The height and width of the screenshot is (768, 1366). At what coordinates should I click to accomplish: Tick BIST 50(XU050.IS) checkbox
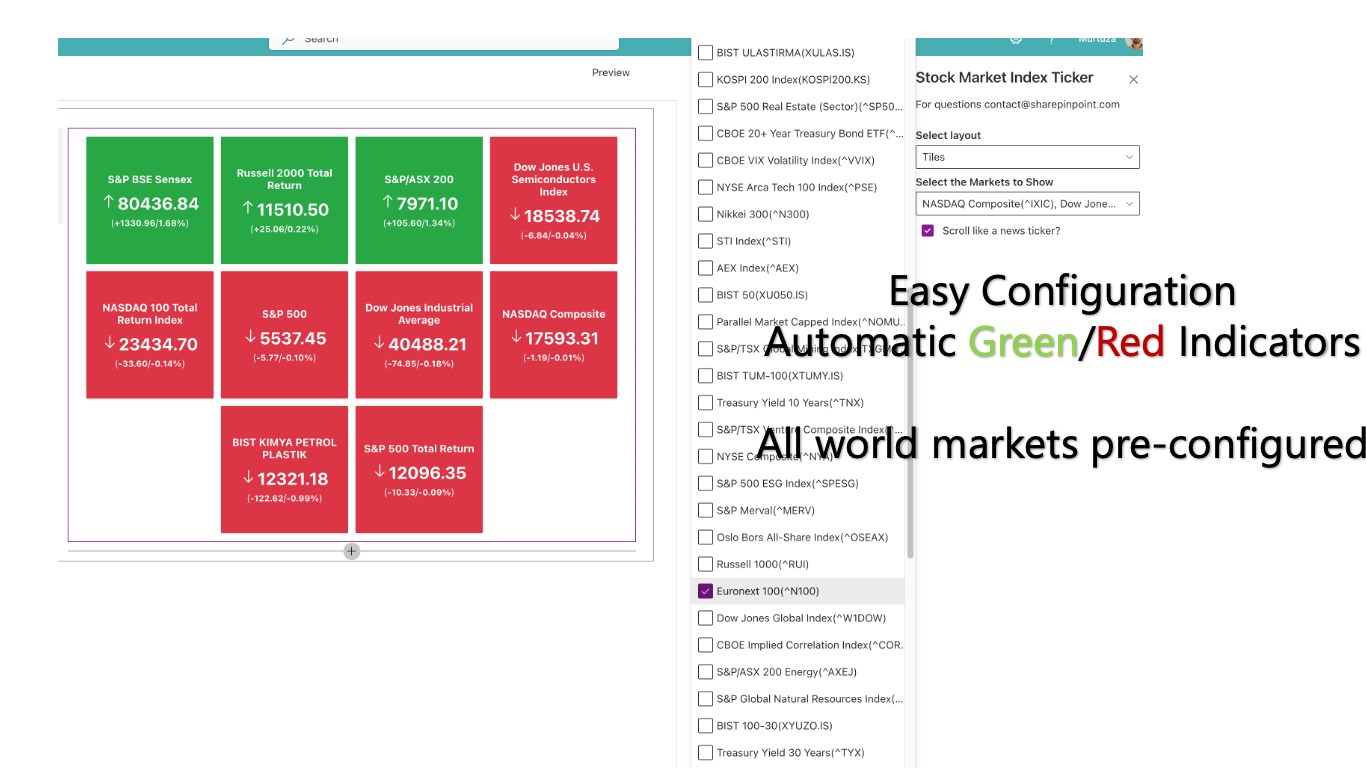[x=706, y=295]
